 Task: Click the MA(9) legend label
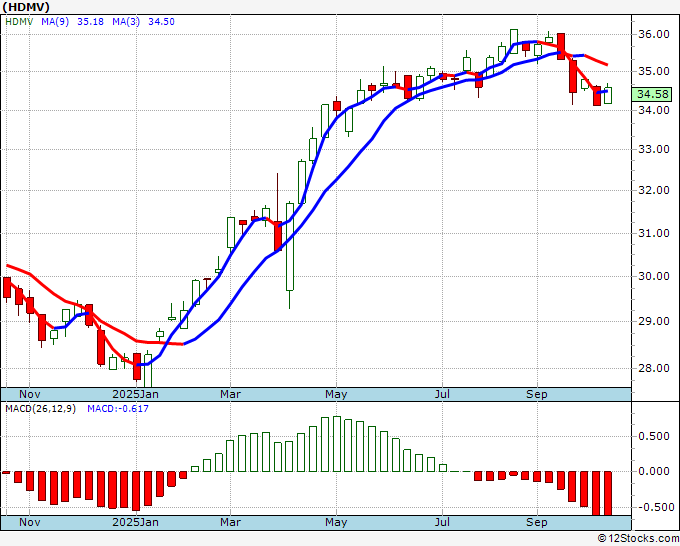[x=55, y=21]
